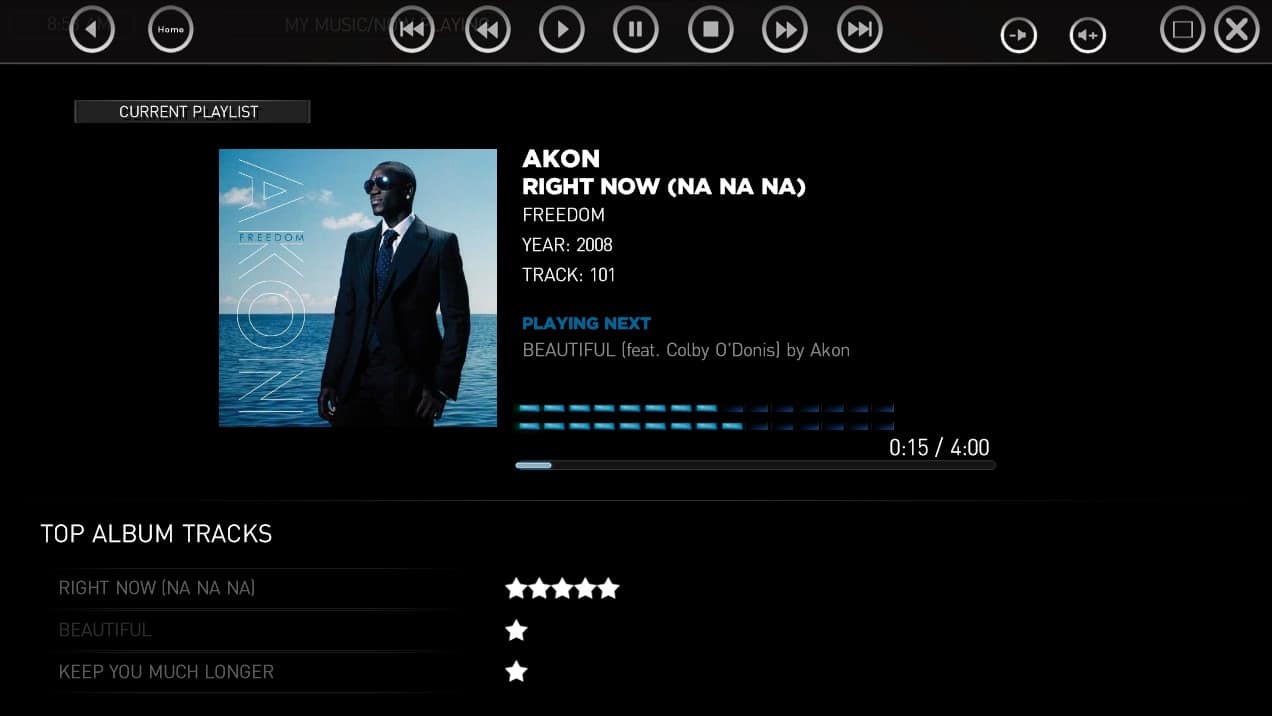1272x716 pixels.
Task: Rewind the current song
Action: coord(488,30)
